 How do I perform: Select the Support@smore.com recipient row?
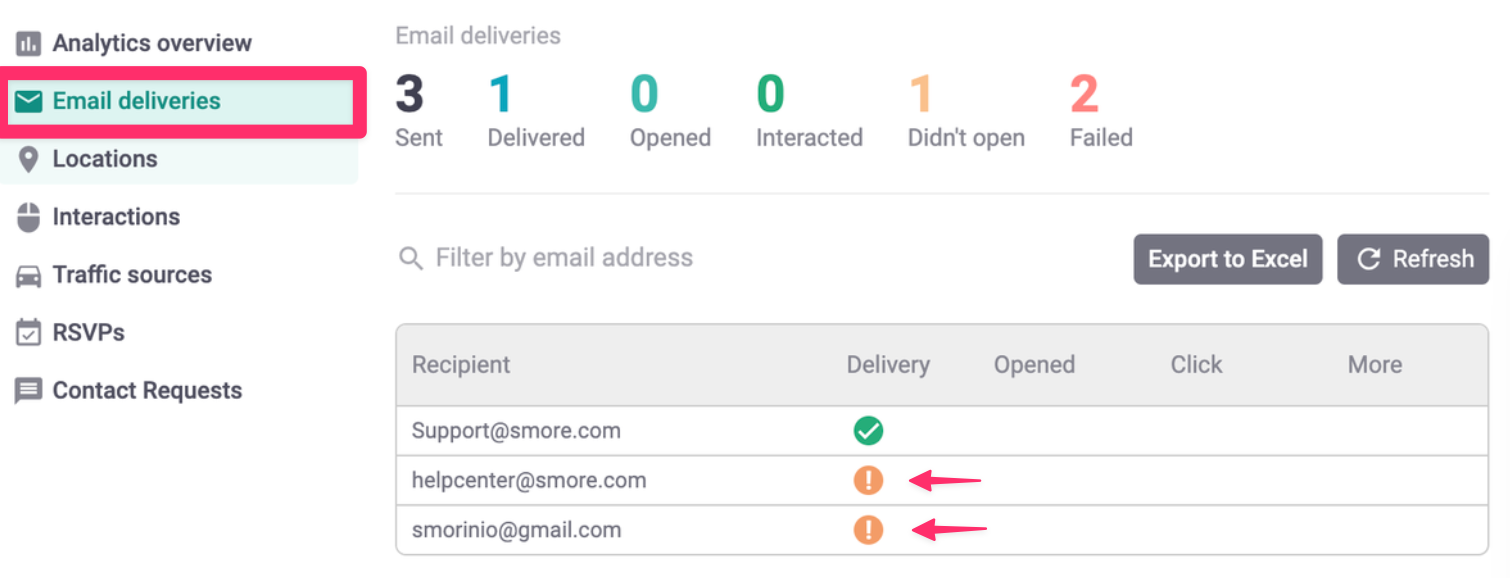[x=516, y=431]
